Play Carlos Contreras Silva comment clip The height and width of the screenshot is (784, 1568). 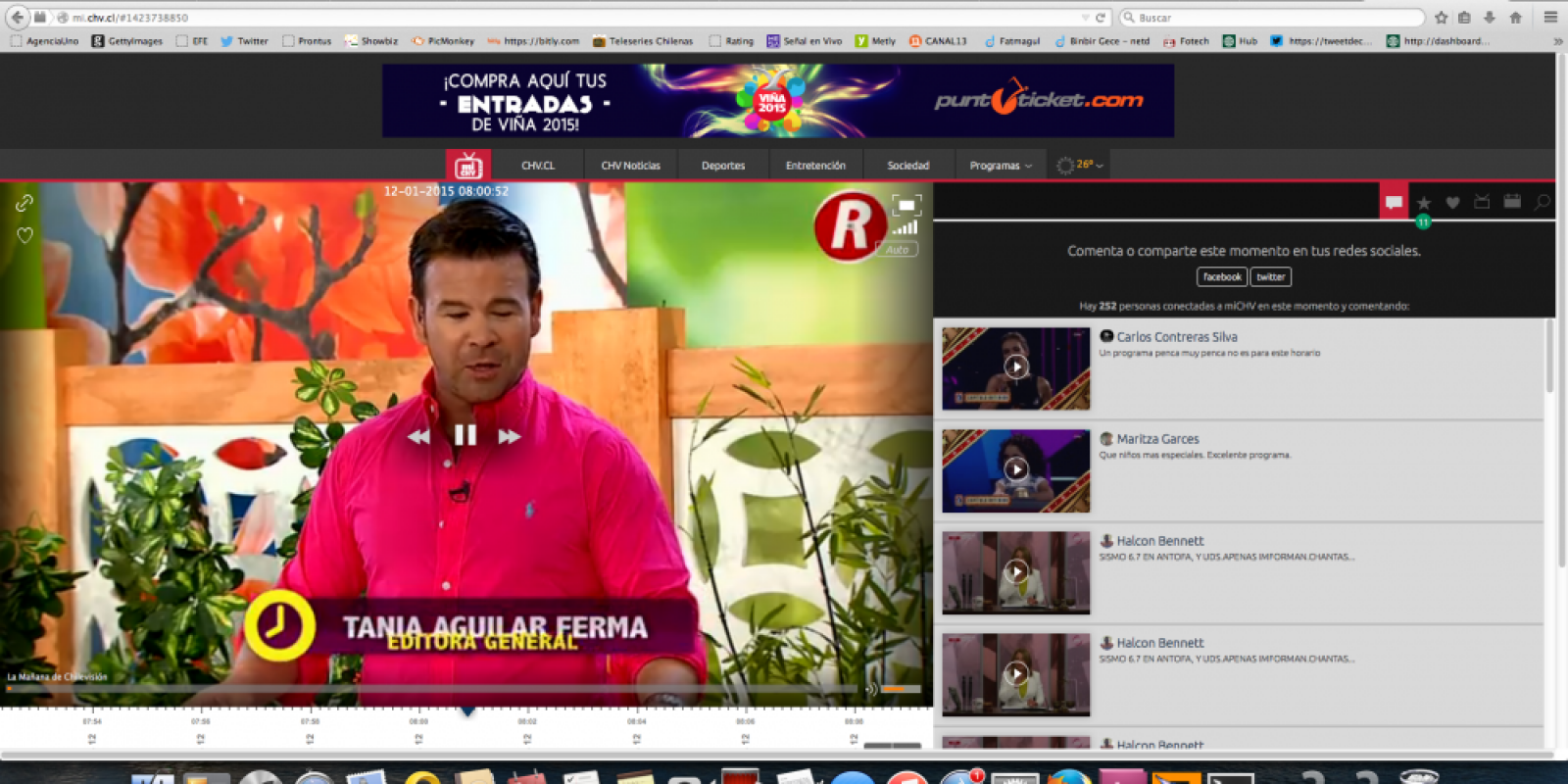1016,367
